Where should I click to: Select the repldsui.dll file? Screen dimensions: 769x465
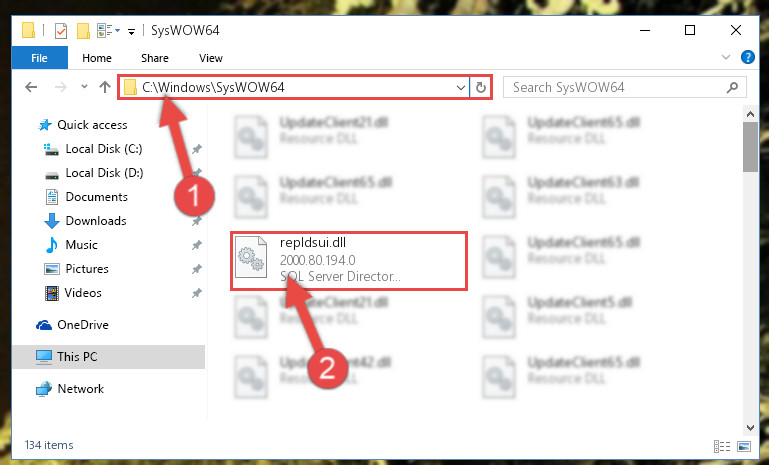348,260
